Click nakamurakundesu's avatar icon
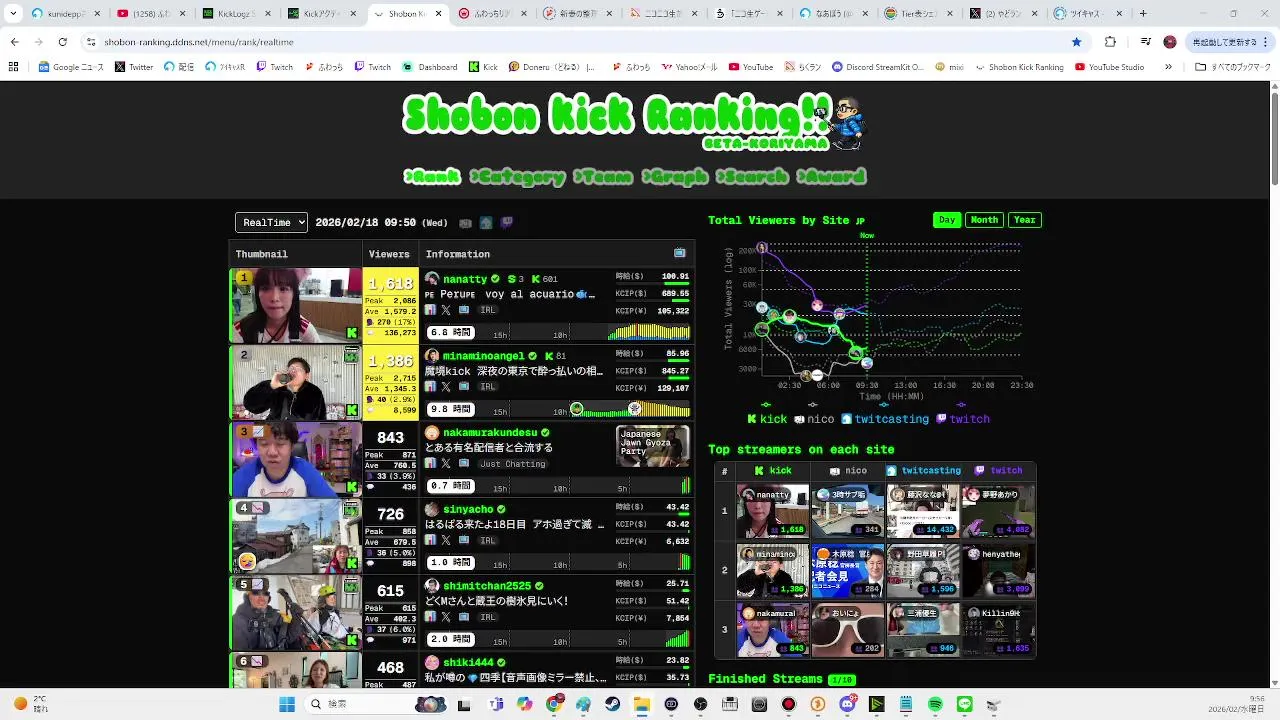The height and width of the screenshot is (720, 1280). (x=432, y=433)
